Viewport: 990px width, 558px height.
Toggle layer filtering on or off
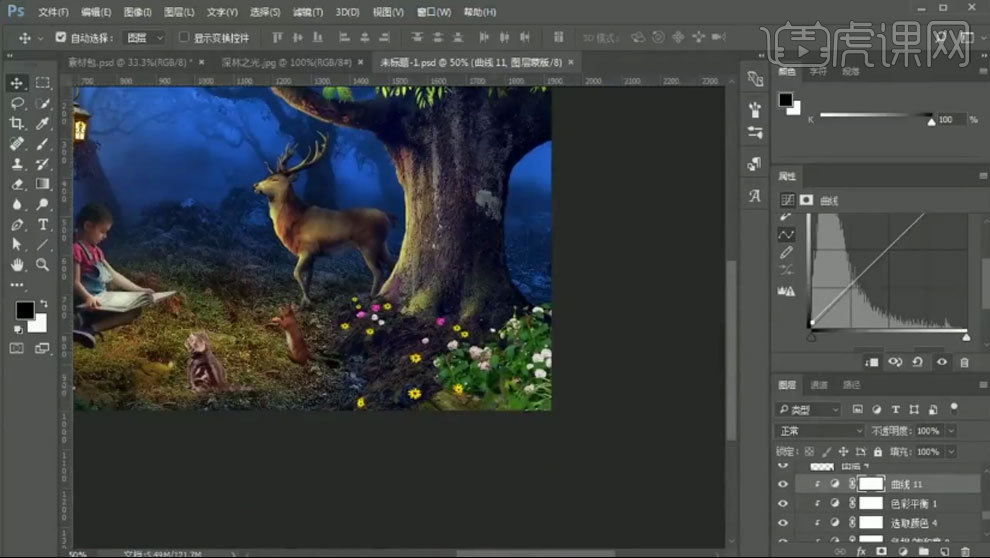(x=954, y=407)
